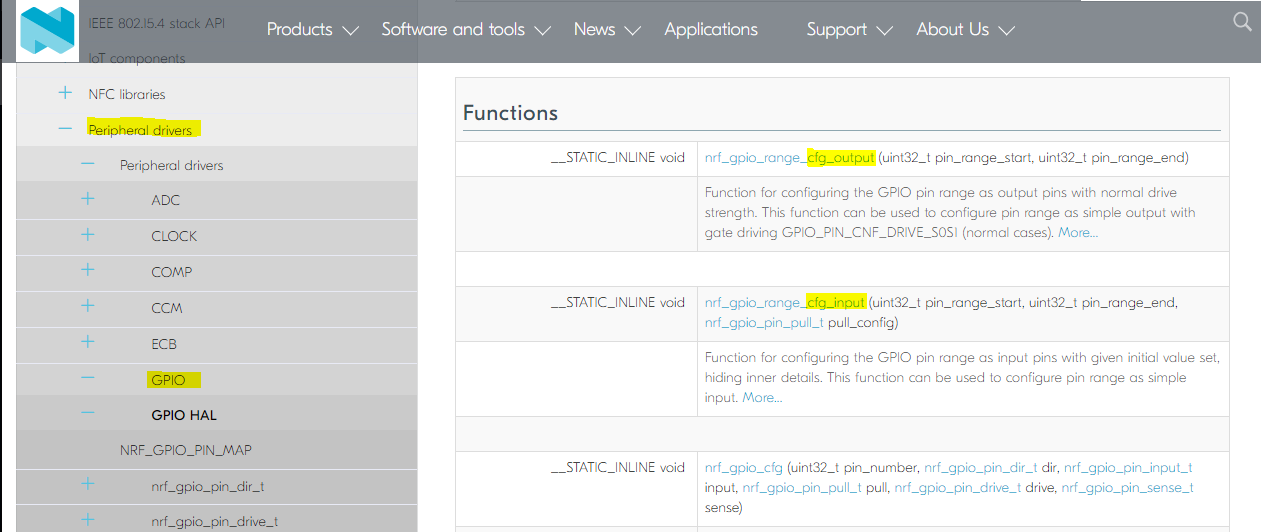Collapse the GPIO minus icon
The height and width of the screenshot is (532, 1262).
[88, 378]
